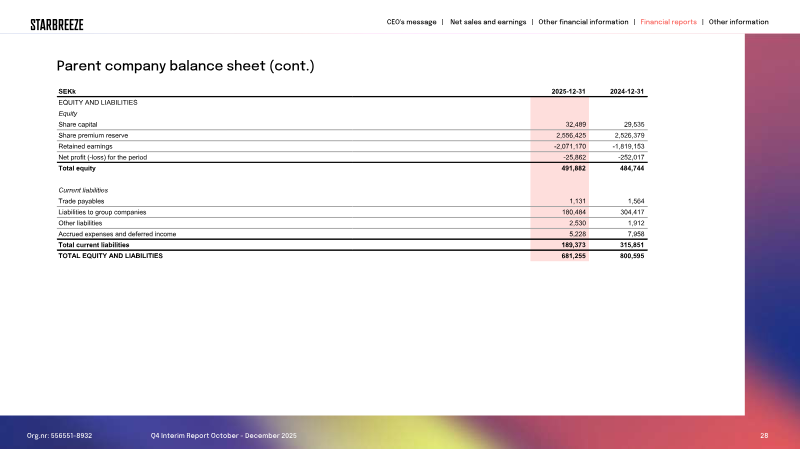Select the Financial reports section link
Viewport: 800px width, 449px height.
(668, 22)
